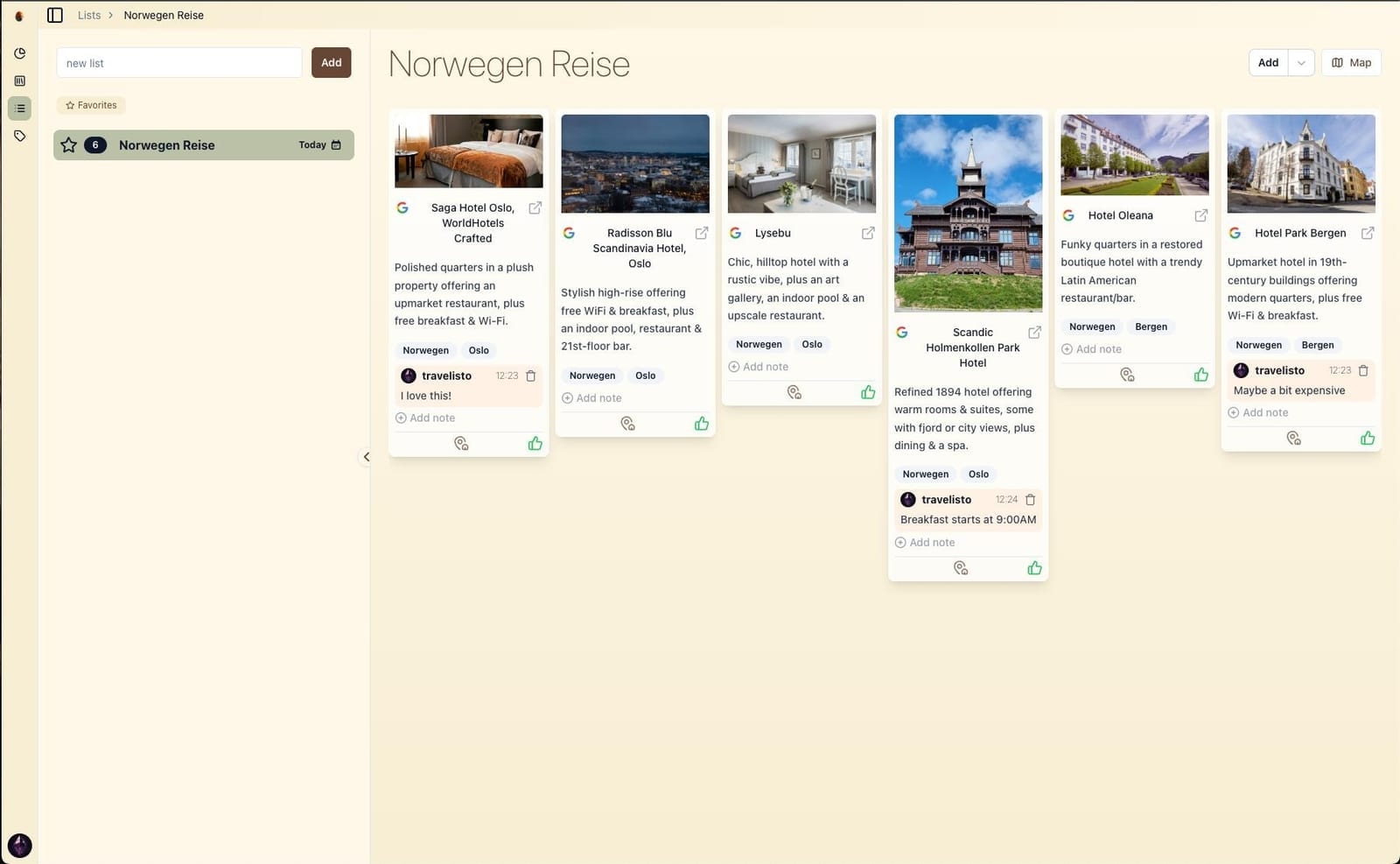
Task: Delete the 'Breakfast starts at 9:00AM' note
Action: coord(1031,500)
